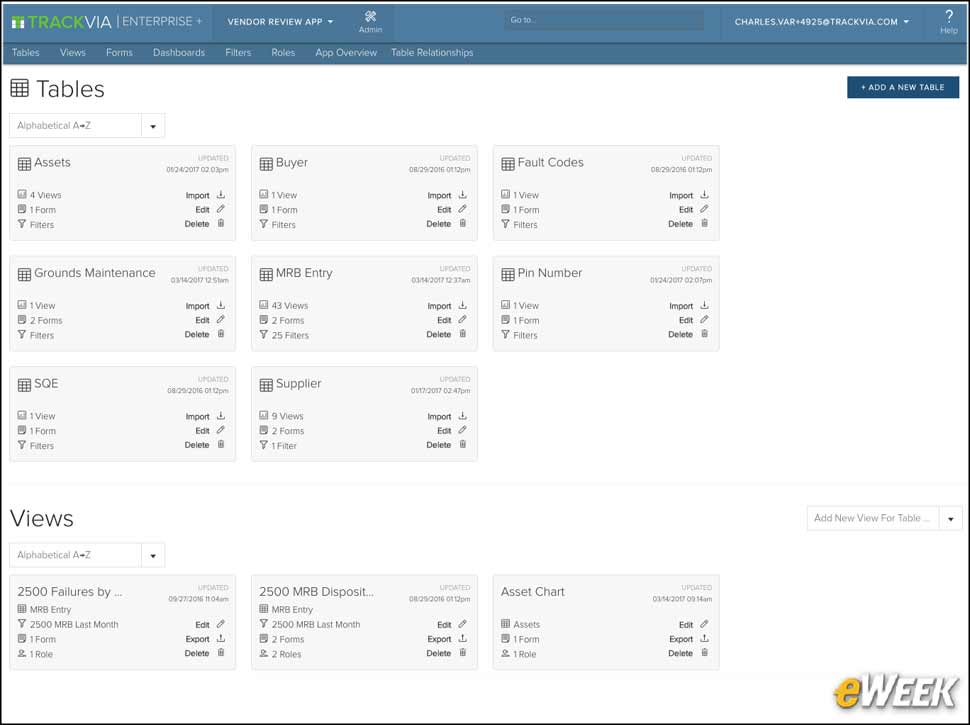
Task: Click Export on the 2500 MRB Disposit view
Action: (439, 639)
